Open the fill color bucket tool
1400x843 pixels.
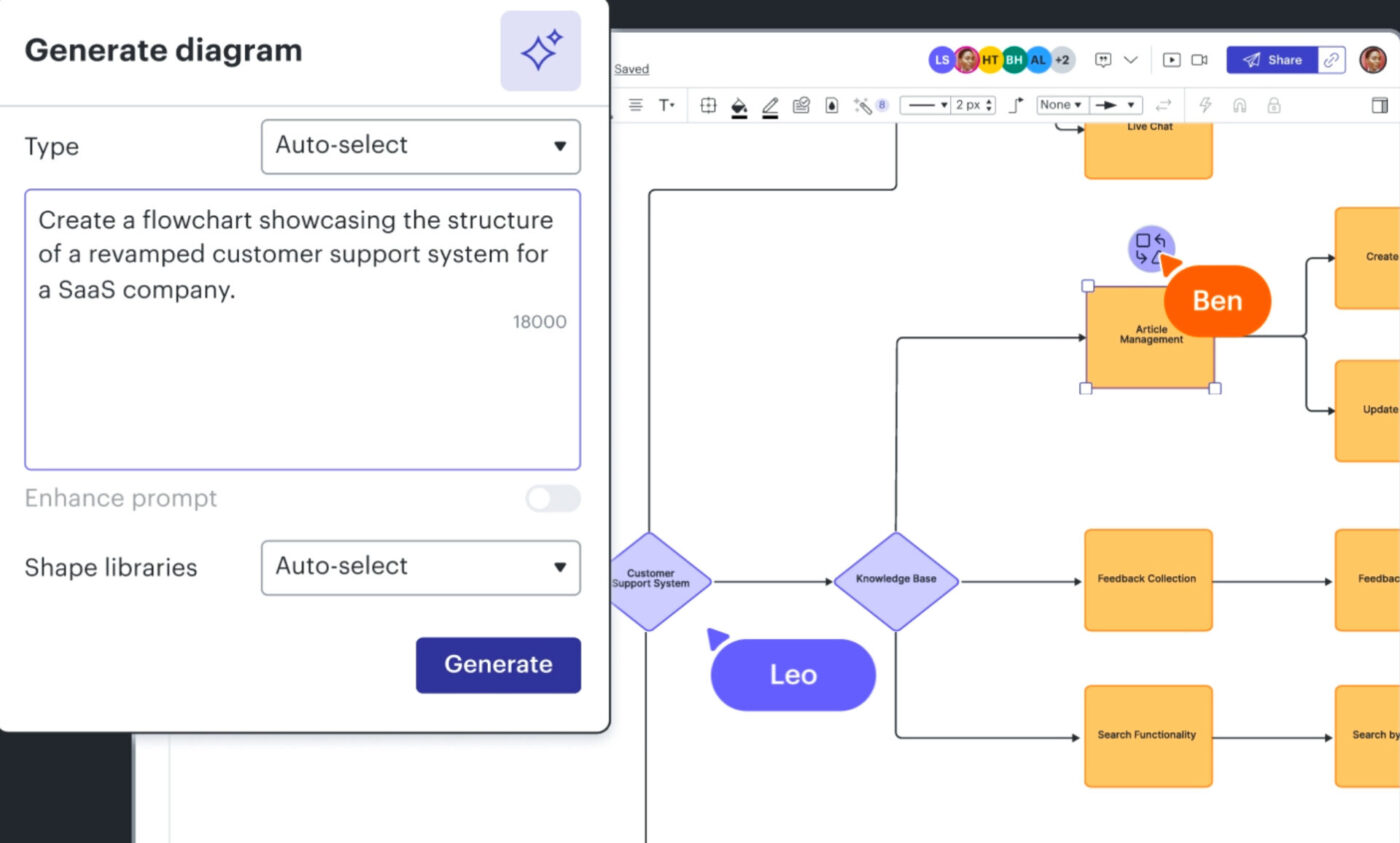click(739, 105)
